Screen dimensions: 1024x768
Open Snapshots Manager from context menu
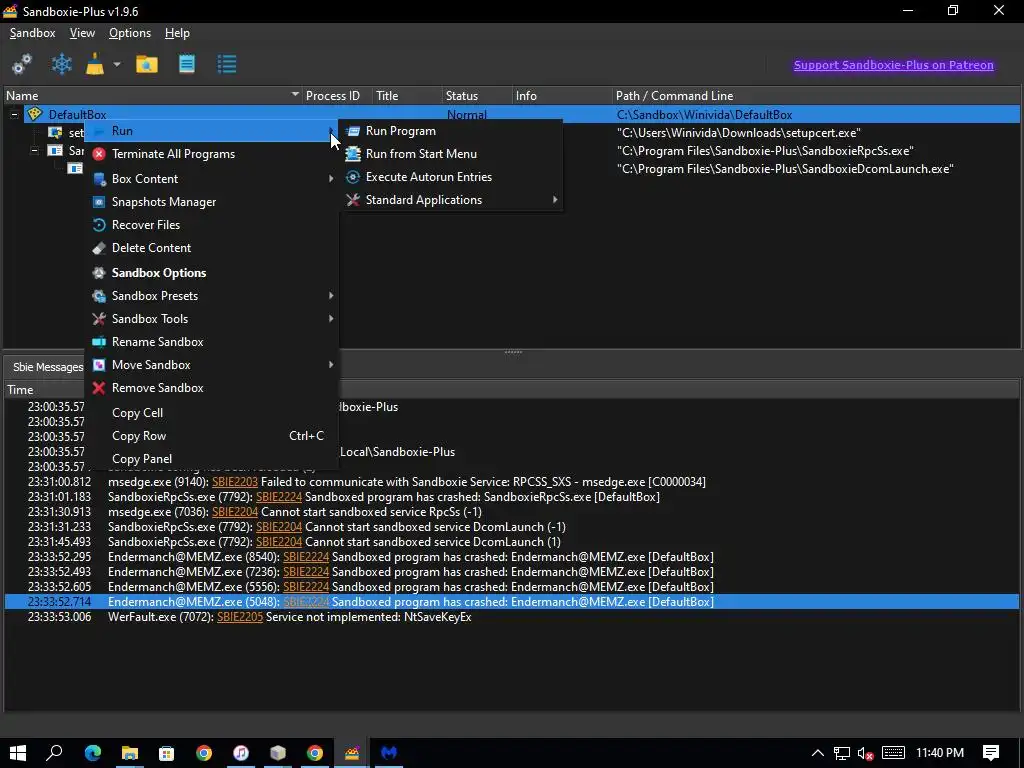click(212, 202)
